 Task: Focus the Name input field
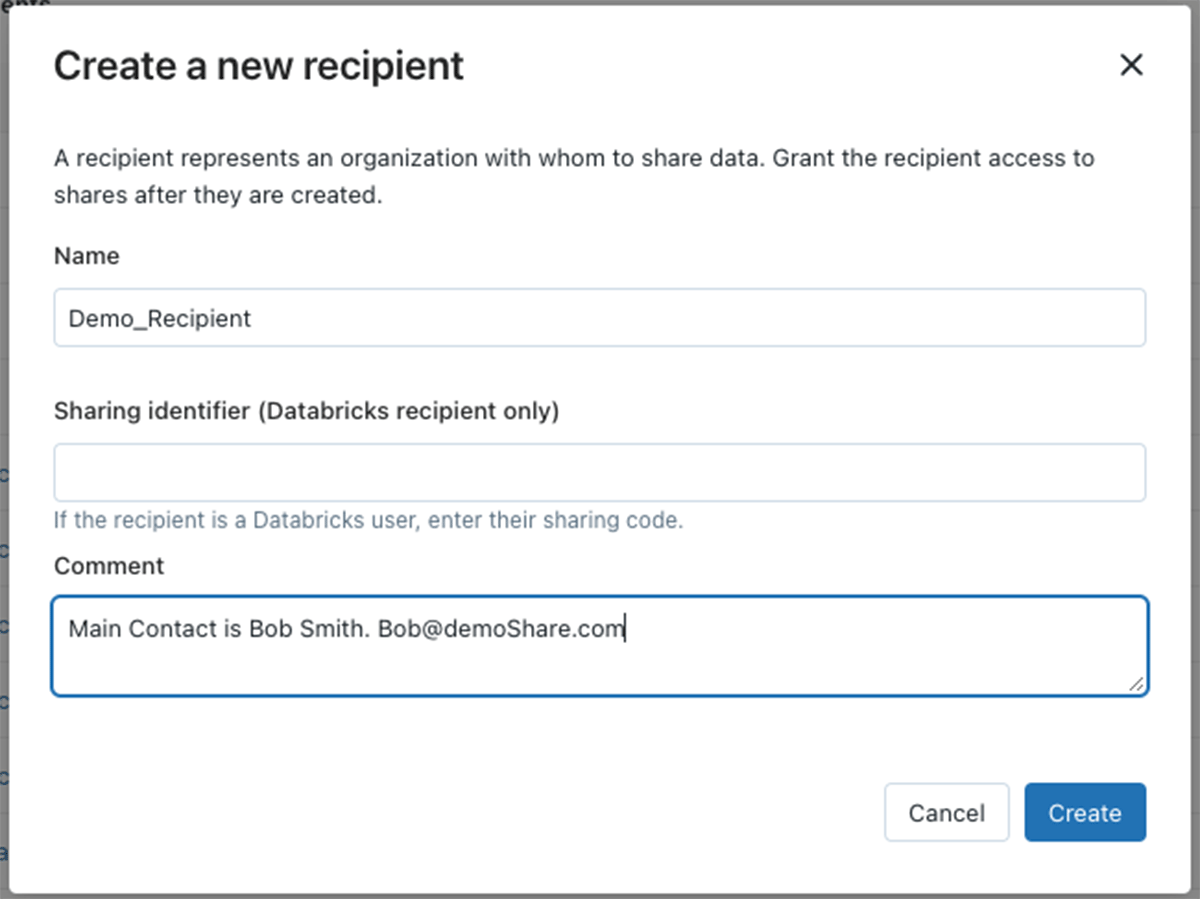point(600,318)
